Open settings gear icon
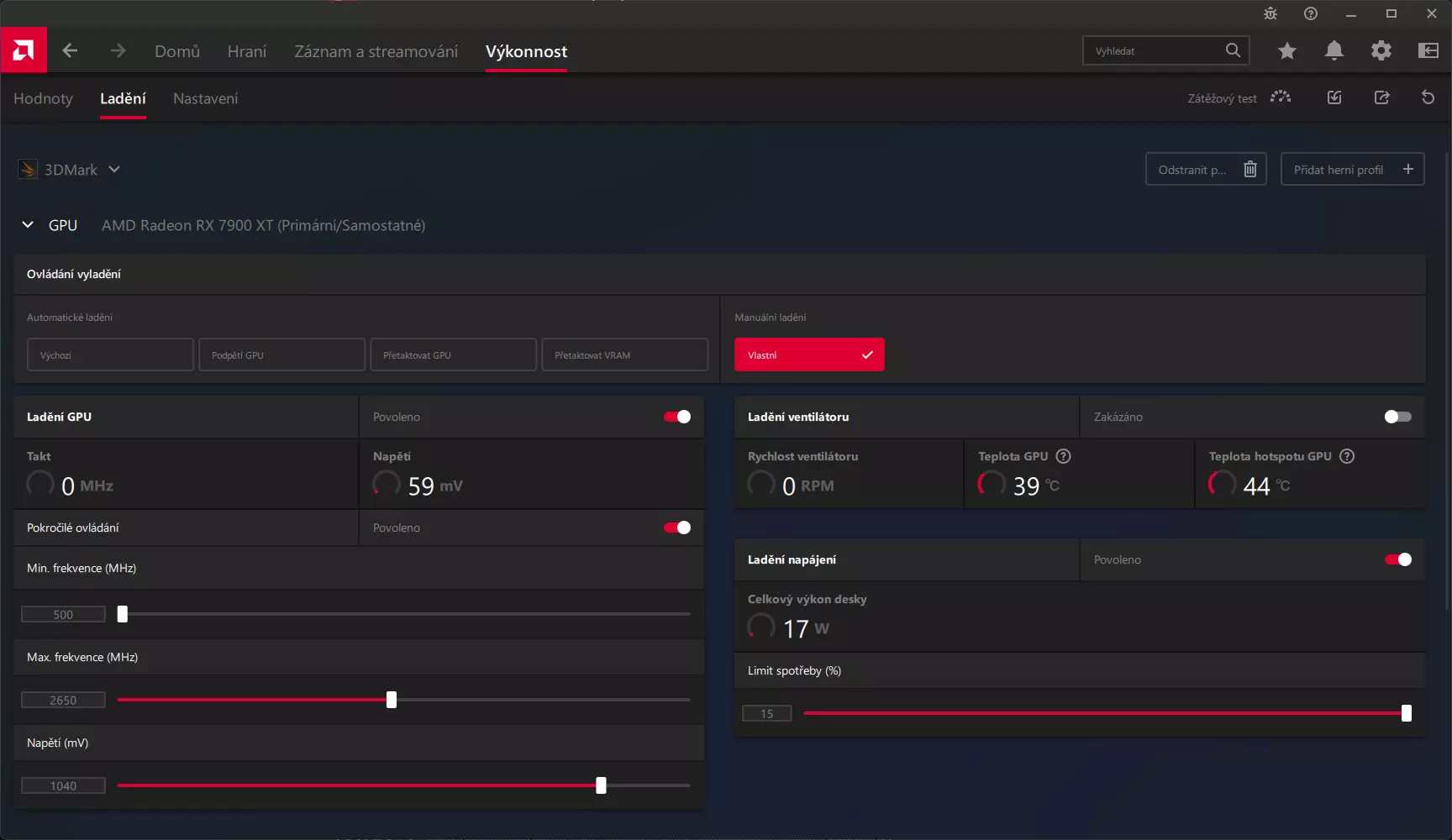1452x840 pixels. 1381,51
